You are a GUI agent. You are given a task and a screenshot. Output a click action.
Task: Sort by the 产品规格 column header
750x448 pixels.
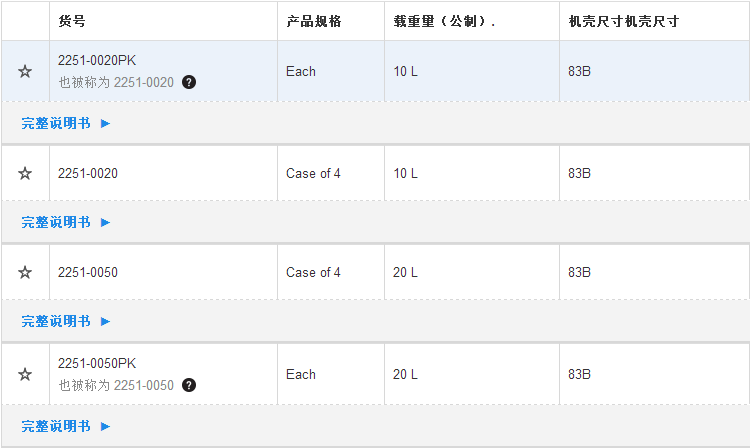pos(314,21)
